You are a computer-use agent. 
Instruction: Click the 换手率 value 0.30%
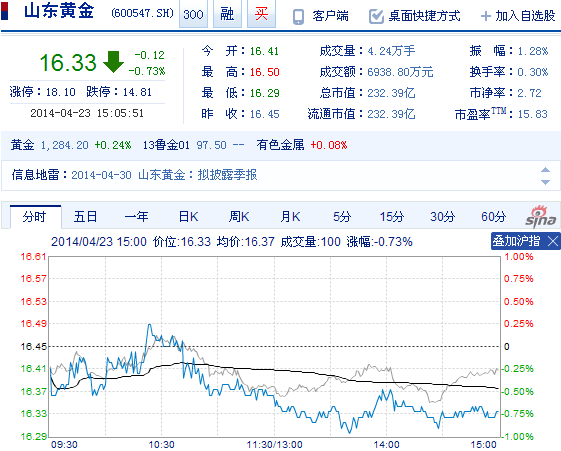pyautogui.click(x=533, y=72)
